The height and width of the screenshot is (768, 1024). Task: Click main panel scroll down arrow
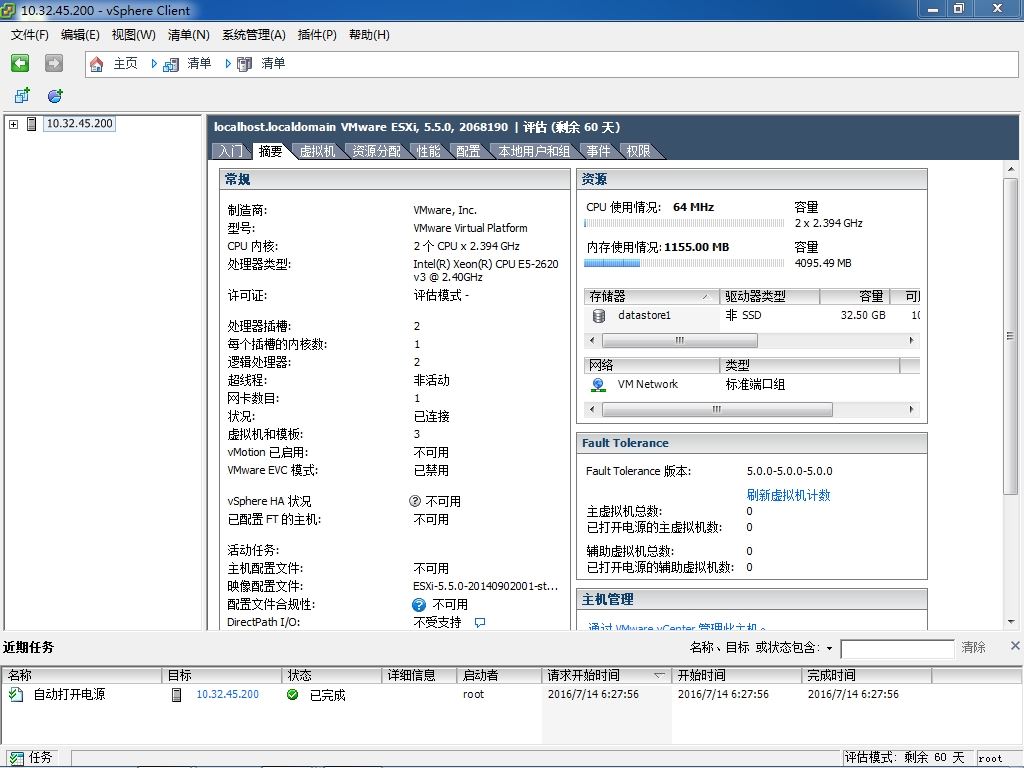(1011, 622)
